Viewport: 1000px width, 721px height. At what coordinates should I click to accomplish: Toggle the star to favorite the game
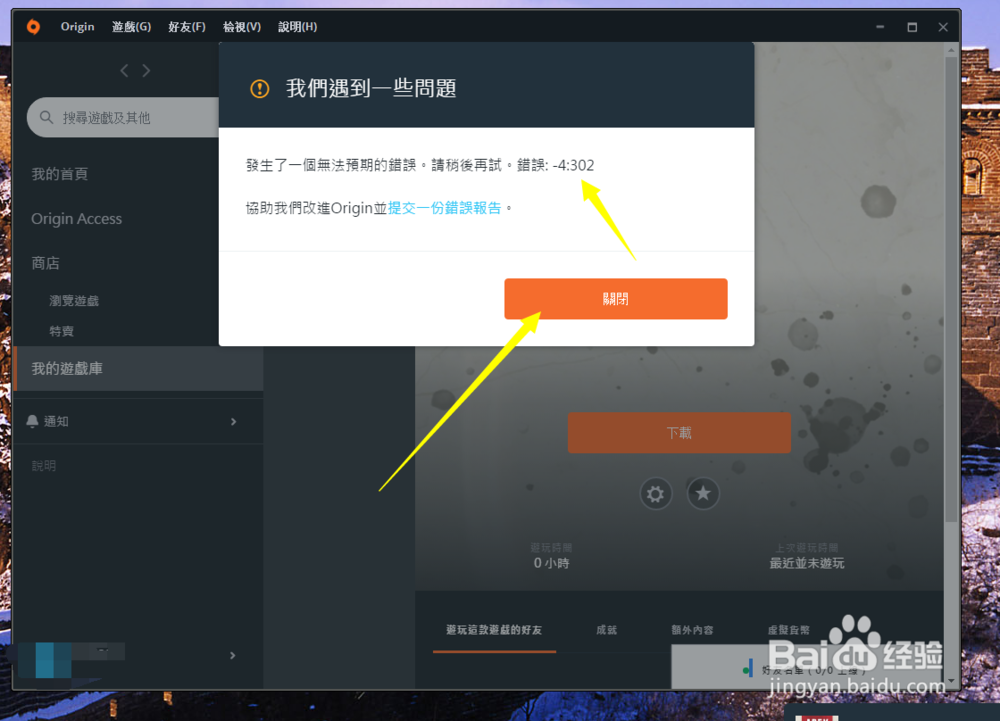tap(702, 493)
